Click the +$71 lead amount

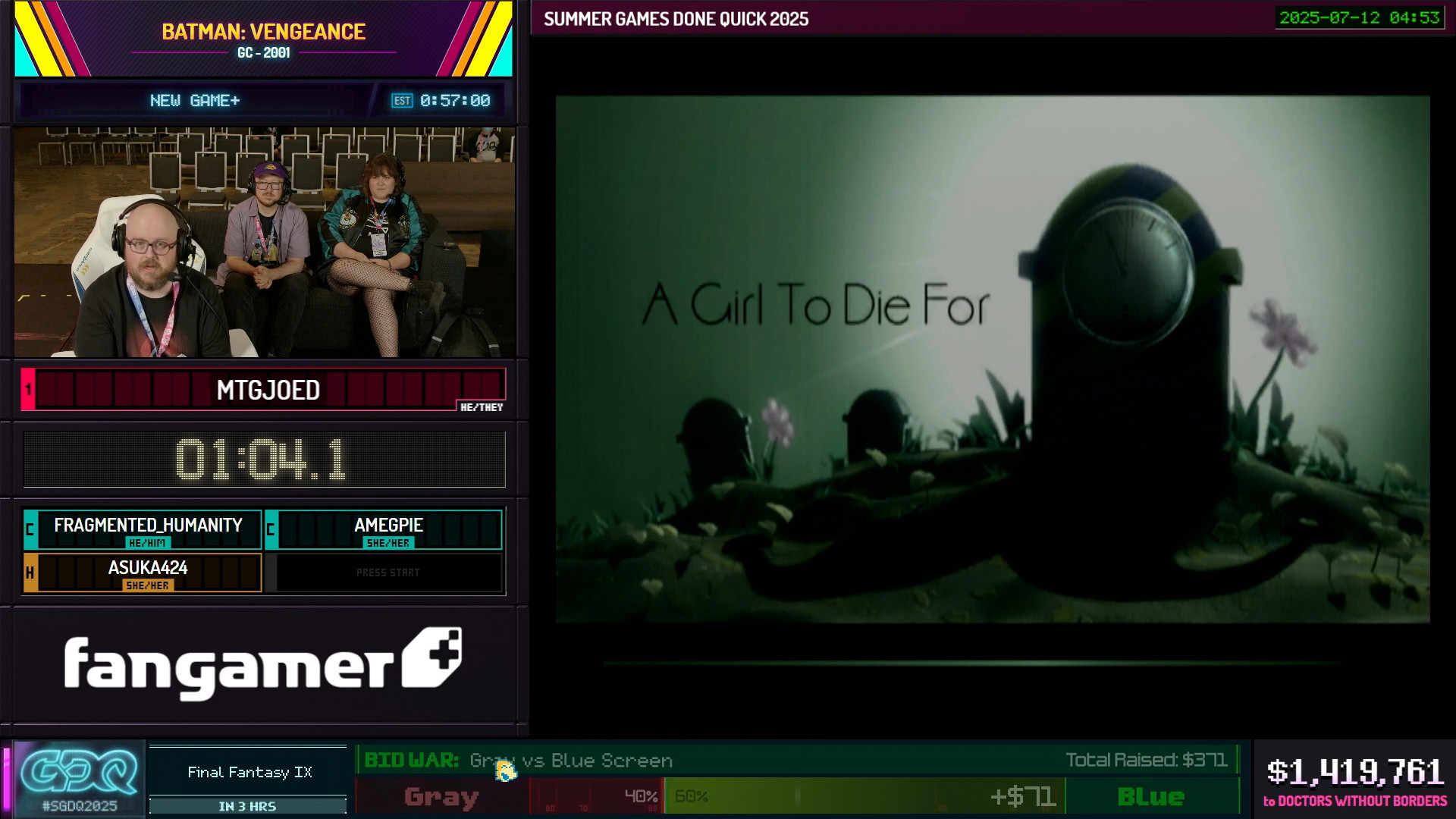[1023, 796]
